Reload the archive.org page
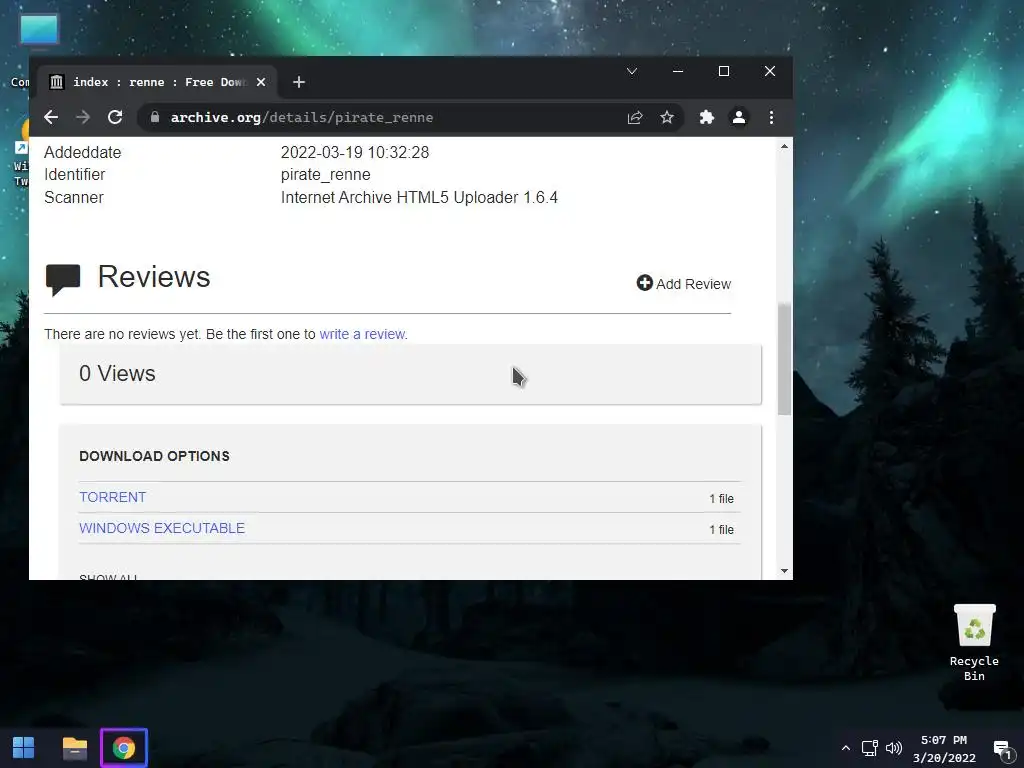 click(115, 117)
